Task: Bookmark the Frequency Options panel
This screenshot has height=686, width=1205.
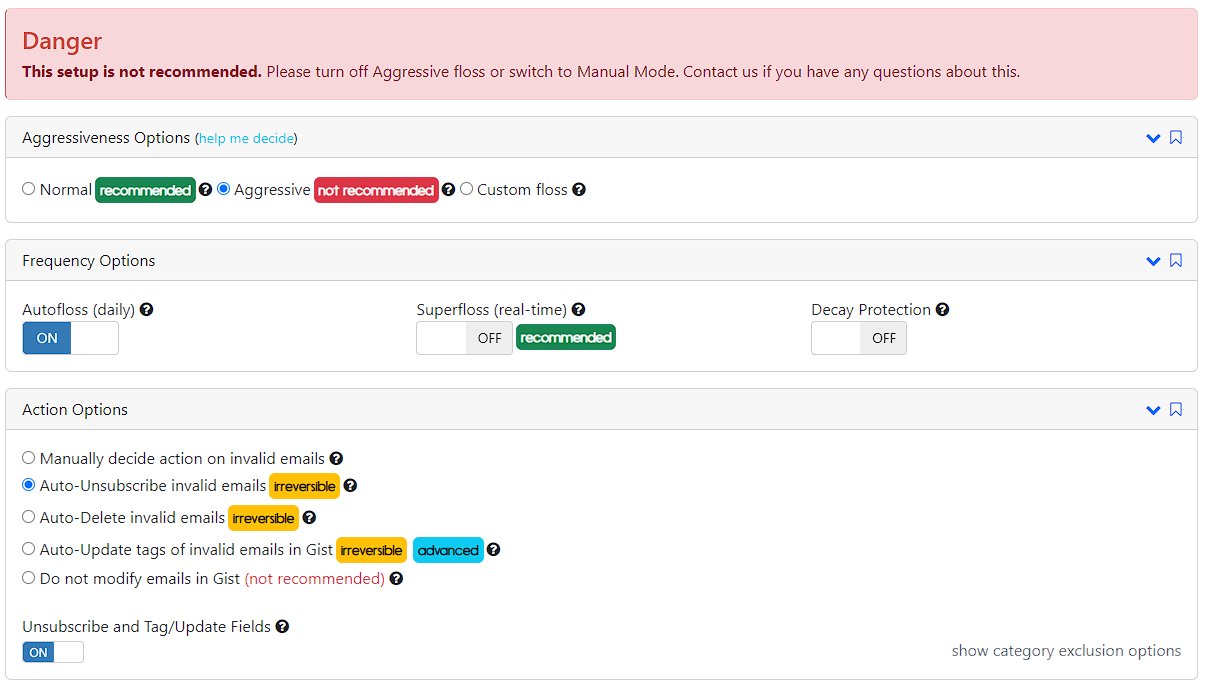Action: pyautogui.click(x=1176, y=261)
